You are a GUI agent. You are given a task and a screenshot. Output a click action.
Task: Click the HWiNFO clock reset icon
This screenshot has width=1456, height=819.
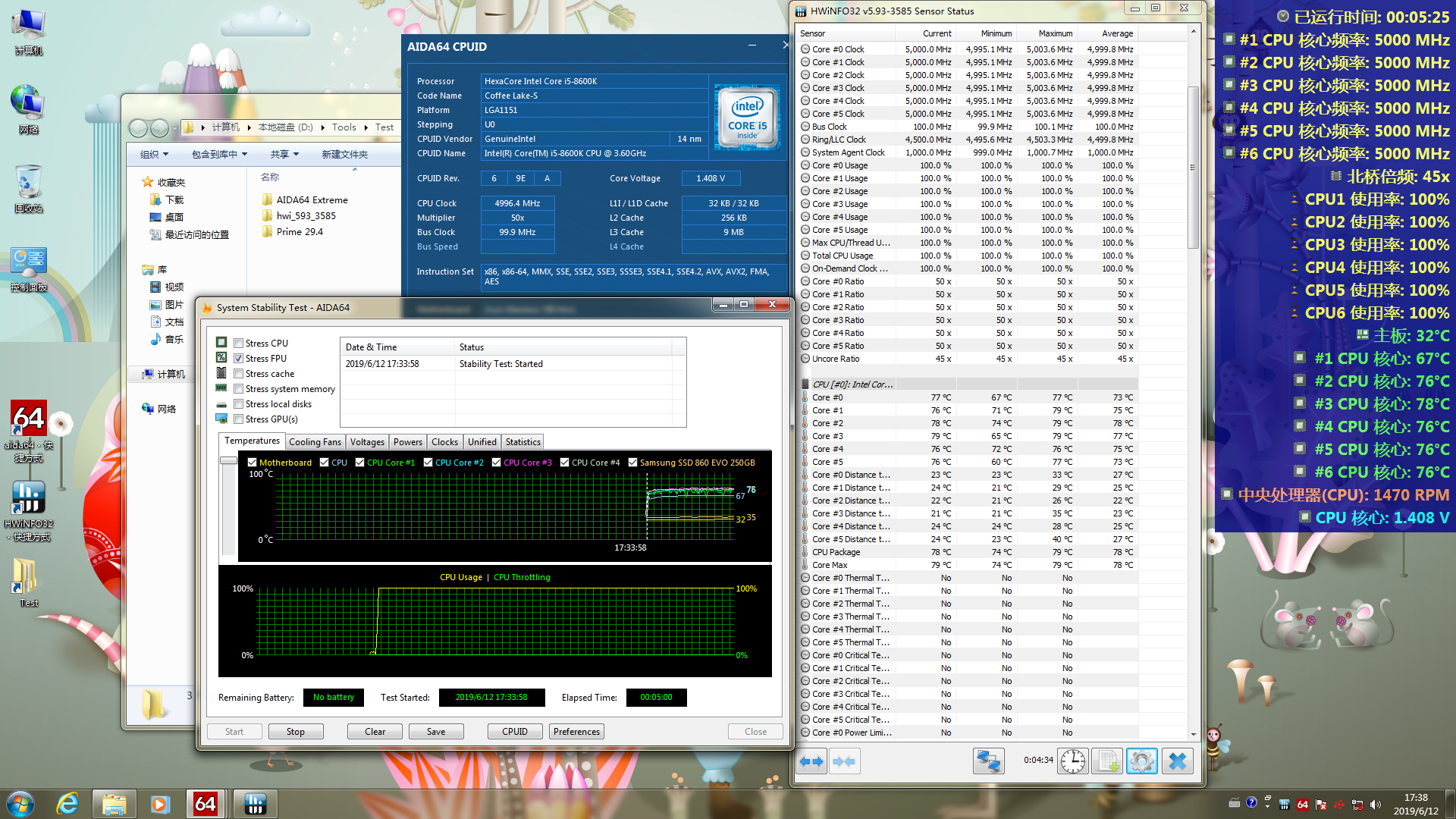coord(1073,761)
